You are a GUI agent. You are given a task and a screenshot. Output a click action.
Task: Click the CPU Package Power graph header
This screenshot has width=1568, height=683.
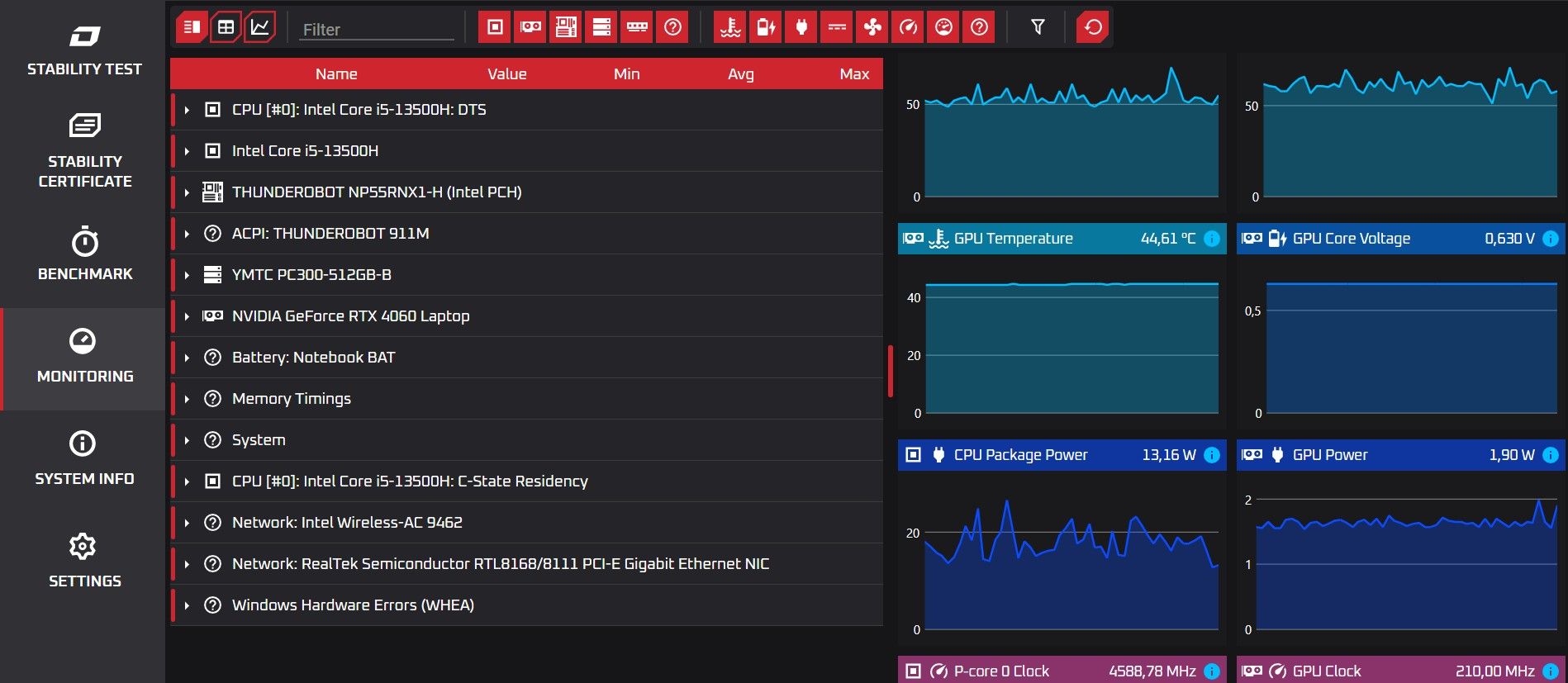(x=1062, y=455)
